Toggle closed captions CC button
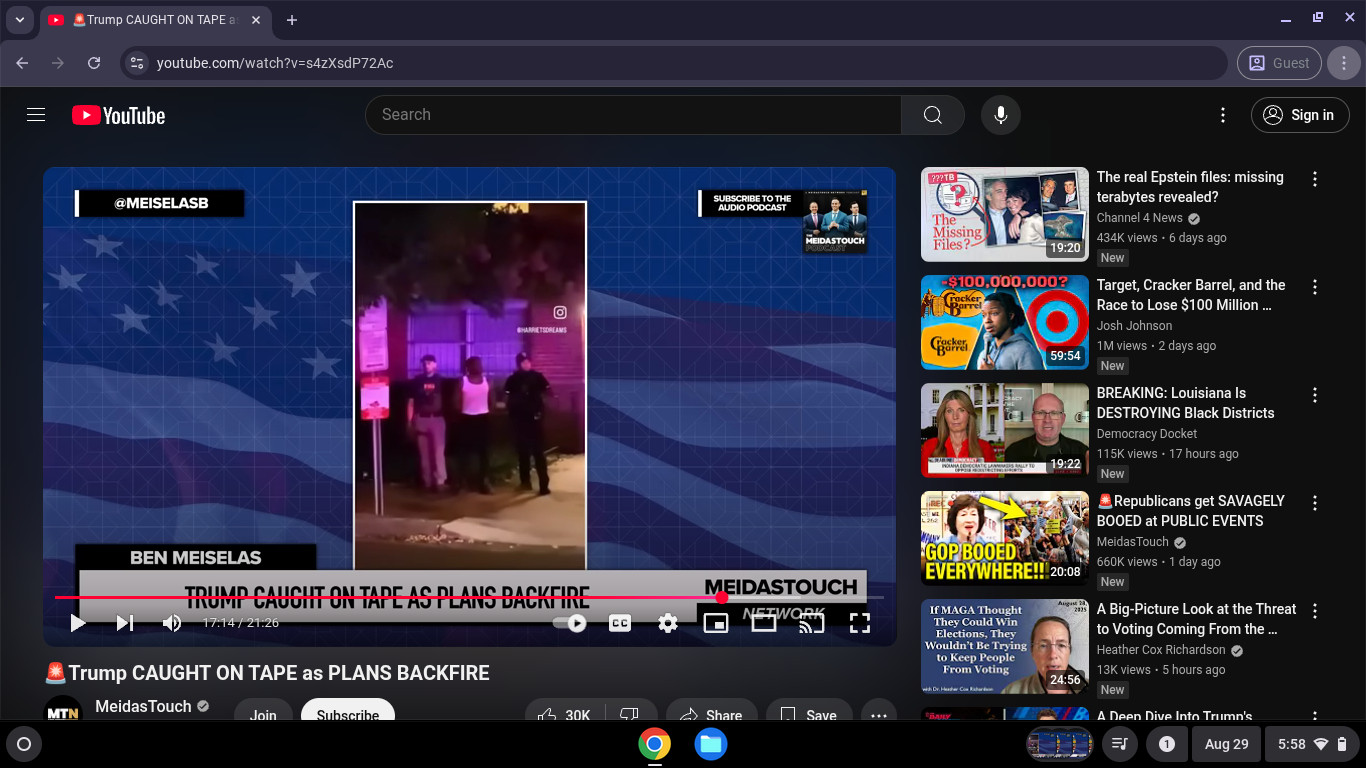Screen dimensions: 1366x768 [620, 623]
